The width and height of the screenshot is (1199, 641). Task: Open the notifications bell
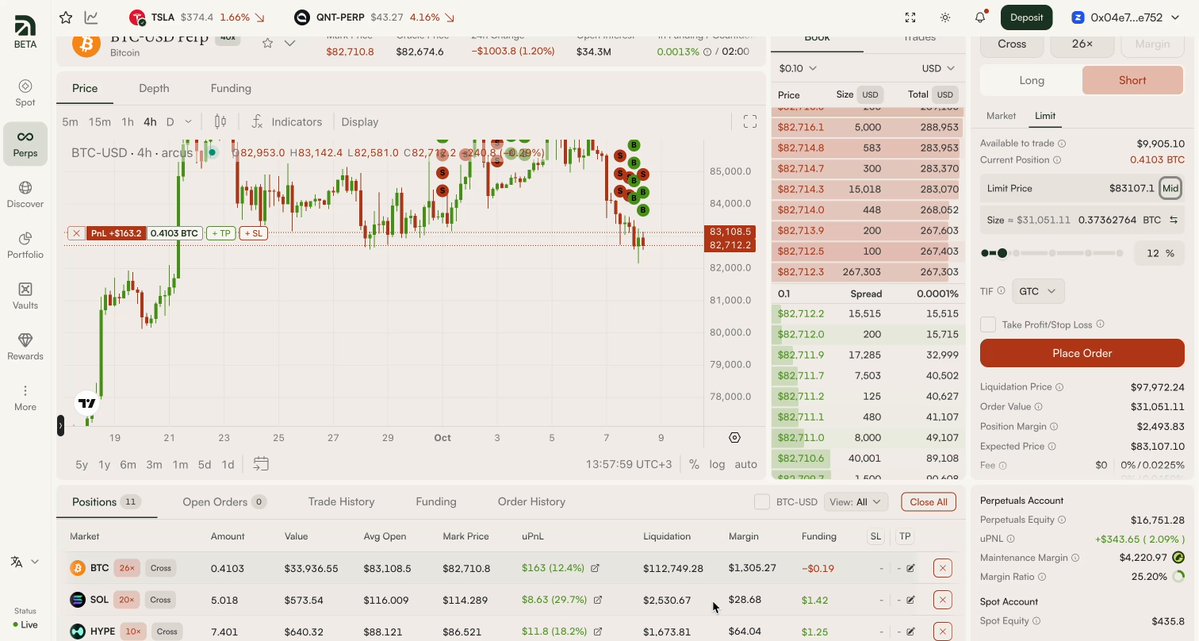(x=980, y=17)
